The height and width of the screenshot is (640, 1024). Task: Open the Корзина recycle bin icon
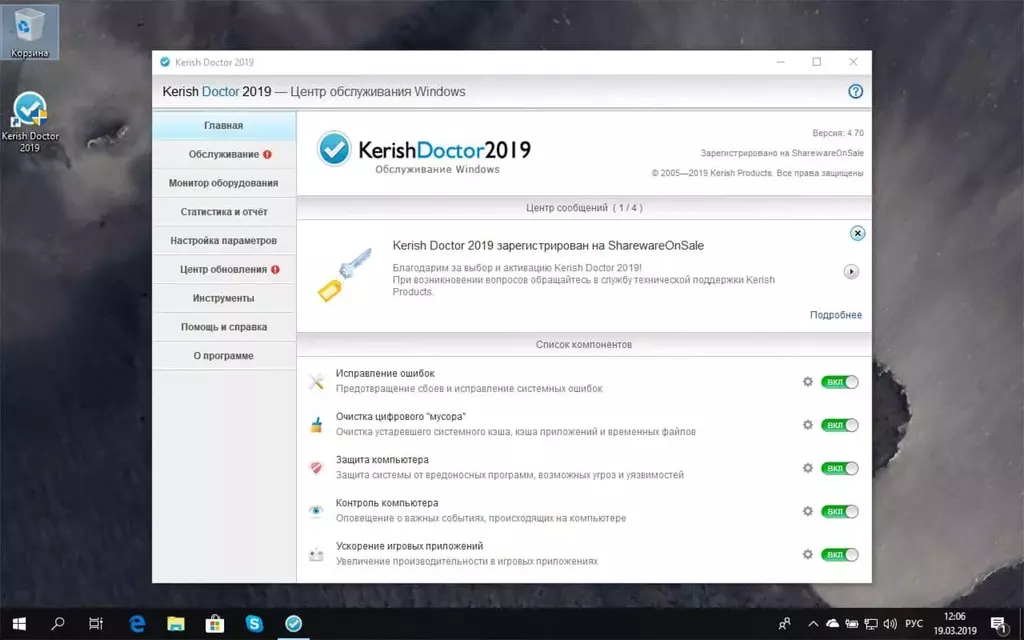29,31
